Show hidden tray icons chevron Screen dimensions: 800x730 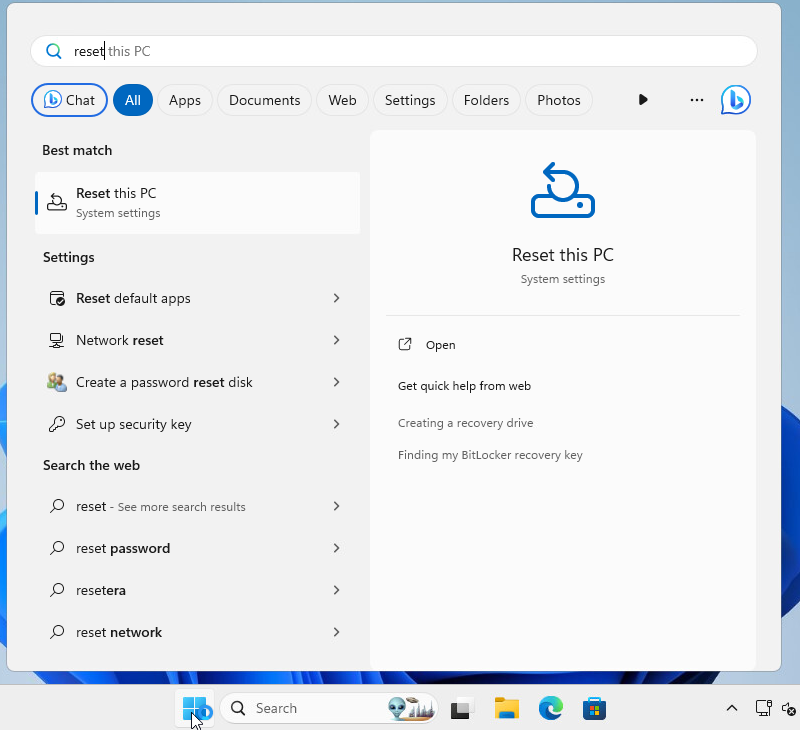[732, 708]
